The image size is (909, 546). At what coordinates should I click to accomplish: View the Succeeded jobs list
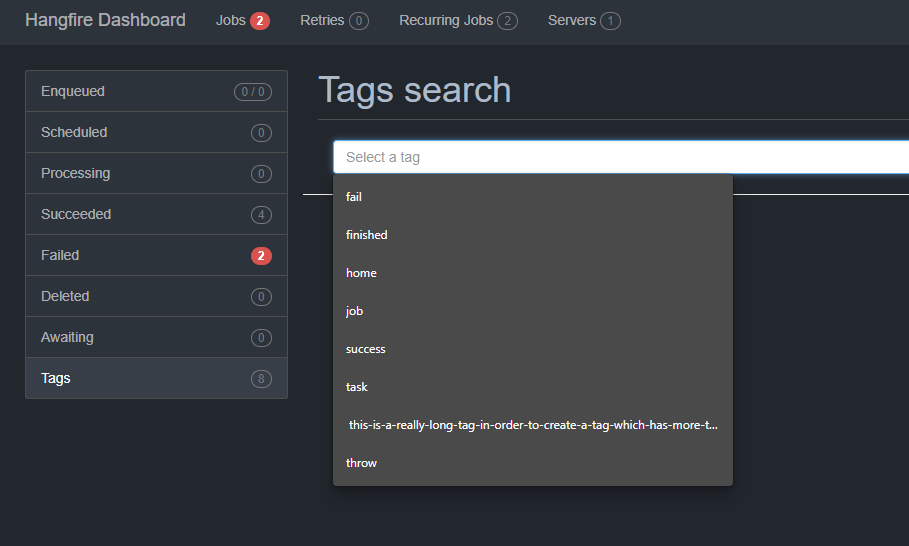pyautogui.click(x=157, y=214)
